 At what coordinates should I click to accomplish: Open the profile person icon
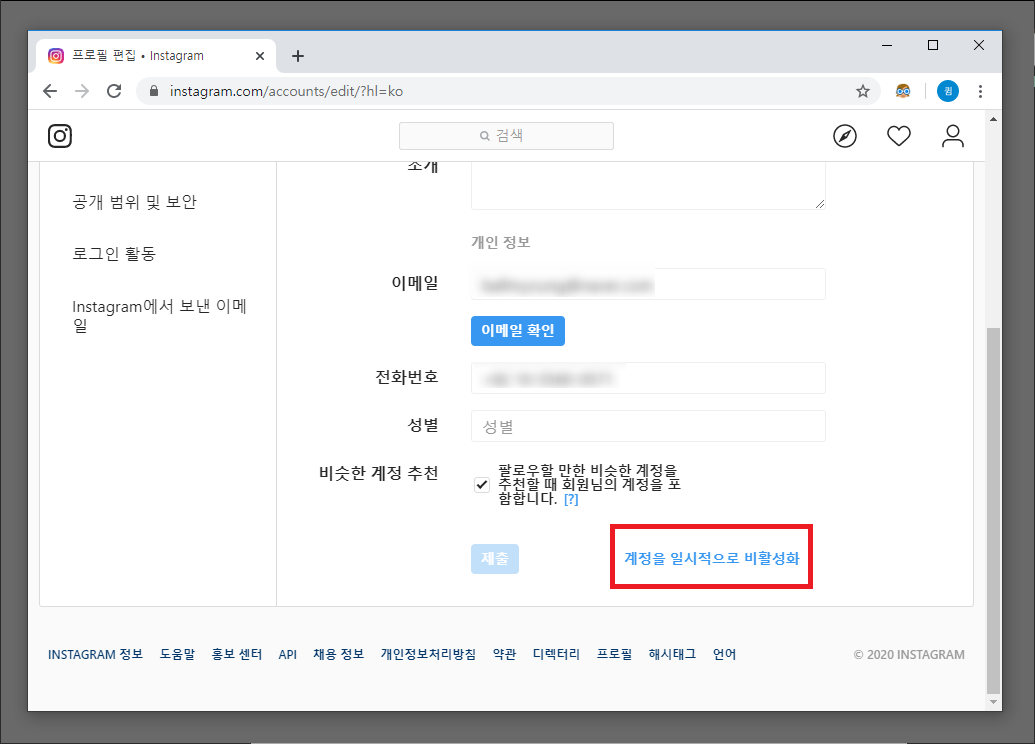[952, 136]
